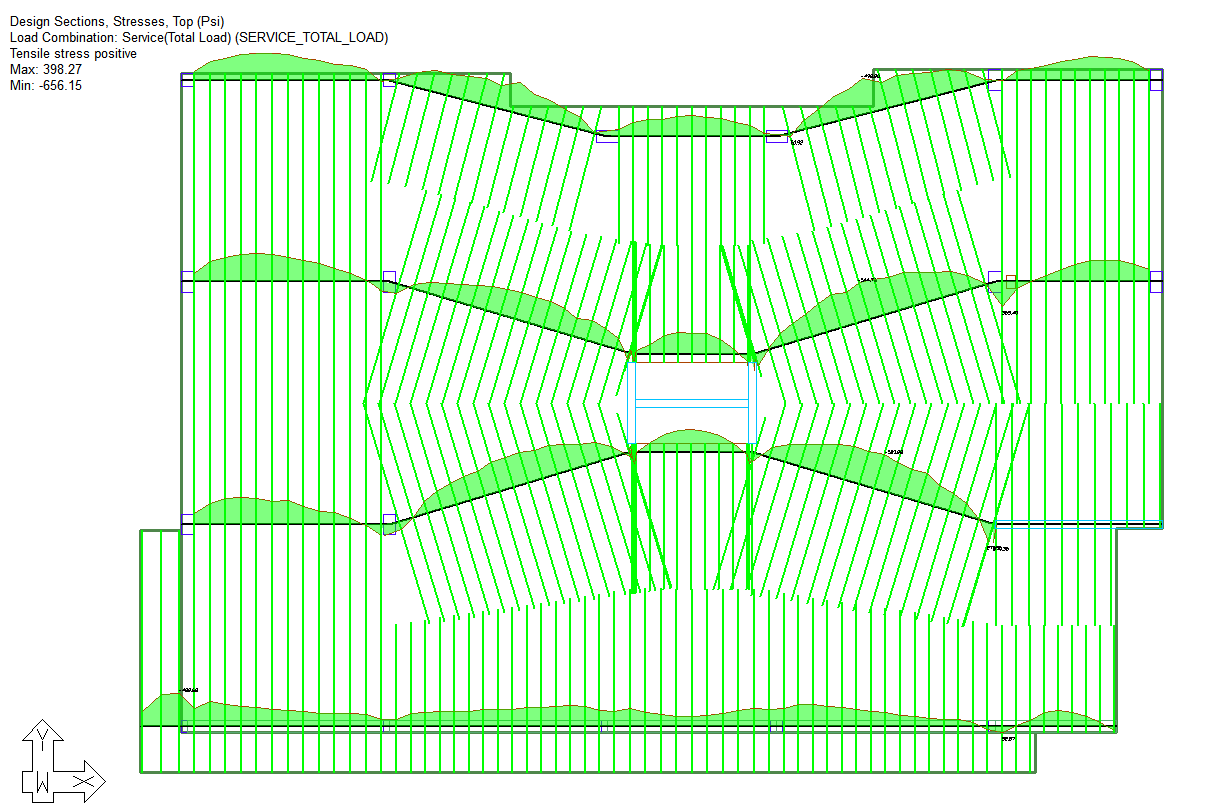1215x809 pixels.
Task: Click the stress hump below the central opening
Action: tap(692, 440)
